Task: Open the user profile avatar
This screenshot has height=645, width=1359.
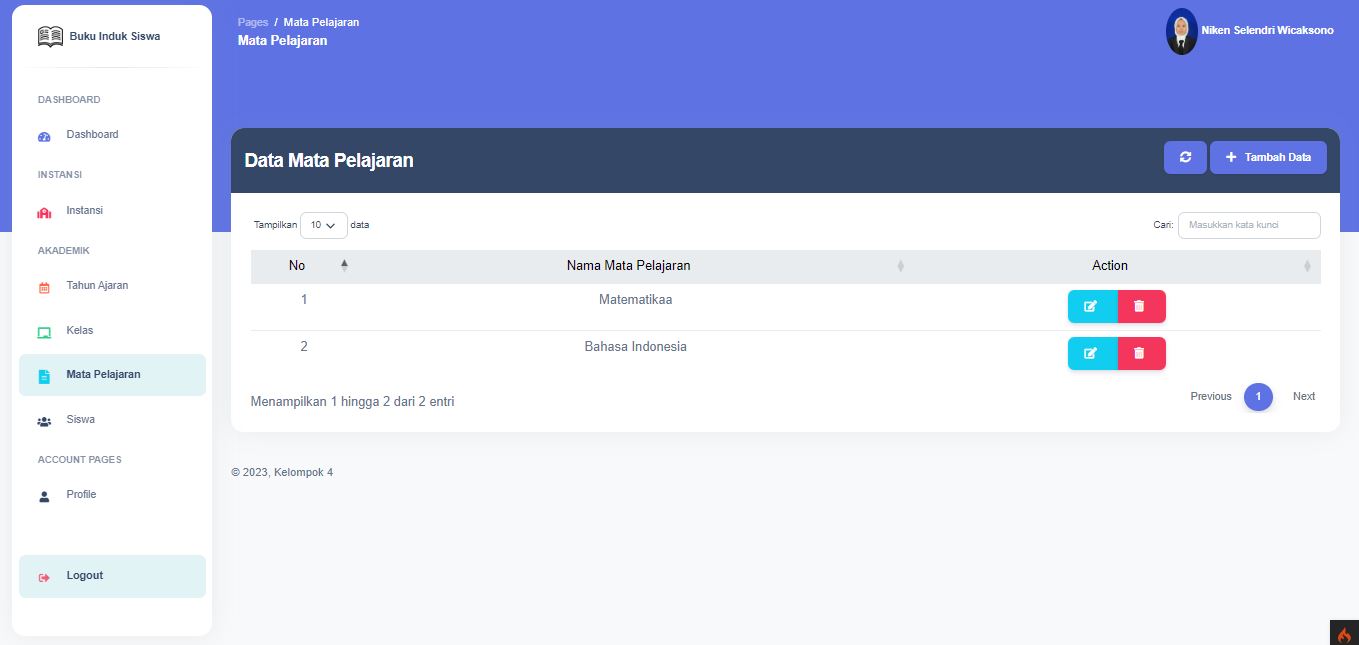Action: click(x=1181, y=31)
